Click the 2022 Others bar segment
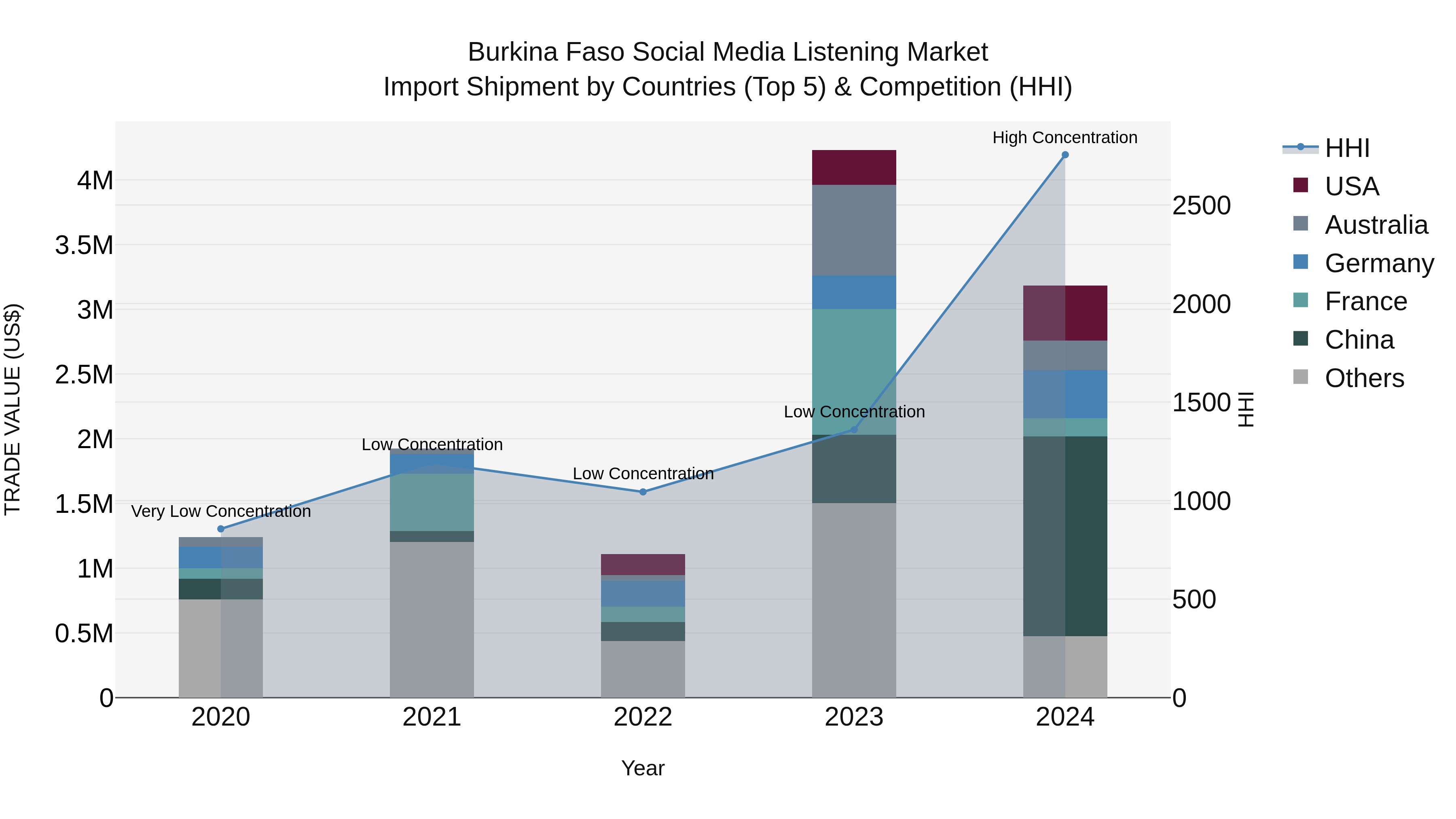Image resolution: width=1456 pixels, height=819 pixels. point(643,669)
